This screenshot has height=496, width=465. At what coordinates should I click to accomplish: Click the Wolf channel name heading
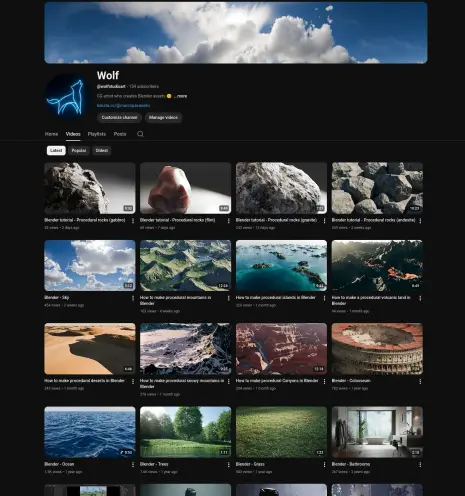[108, 75]
